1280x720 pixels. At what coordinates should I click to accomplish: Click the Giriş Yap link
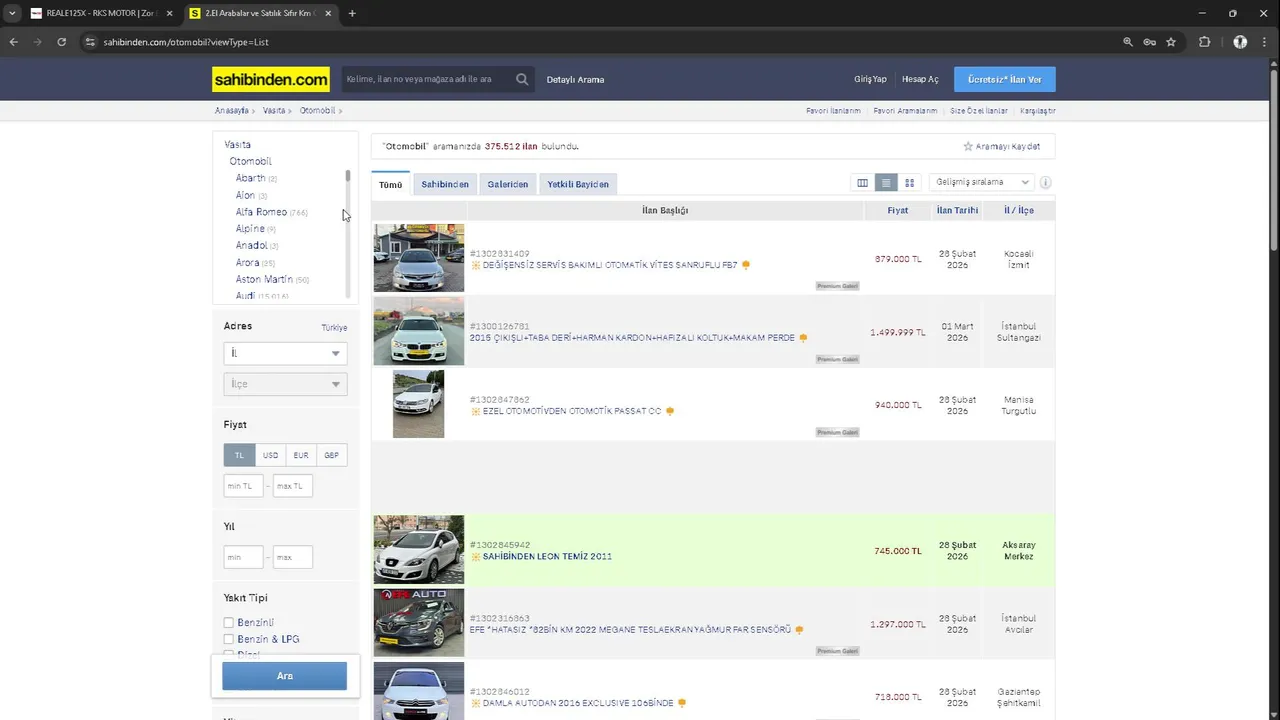point(870,79)
